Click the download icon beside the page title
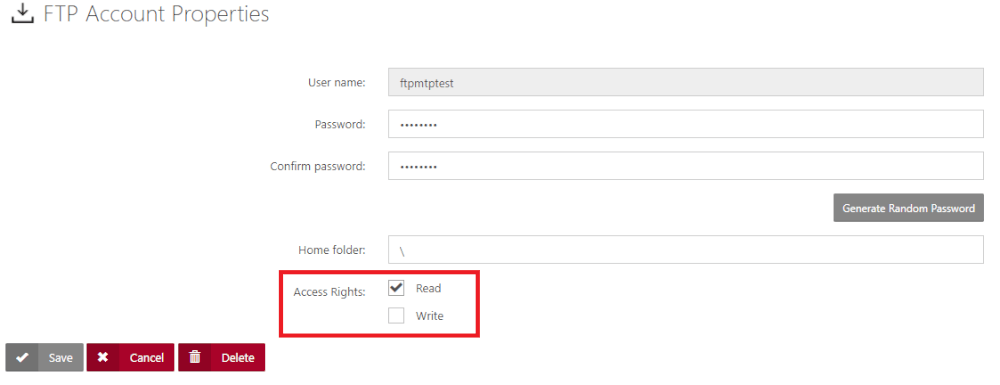The image size is (1000, 385). [x=22, y=13]
